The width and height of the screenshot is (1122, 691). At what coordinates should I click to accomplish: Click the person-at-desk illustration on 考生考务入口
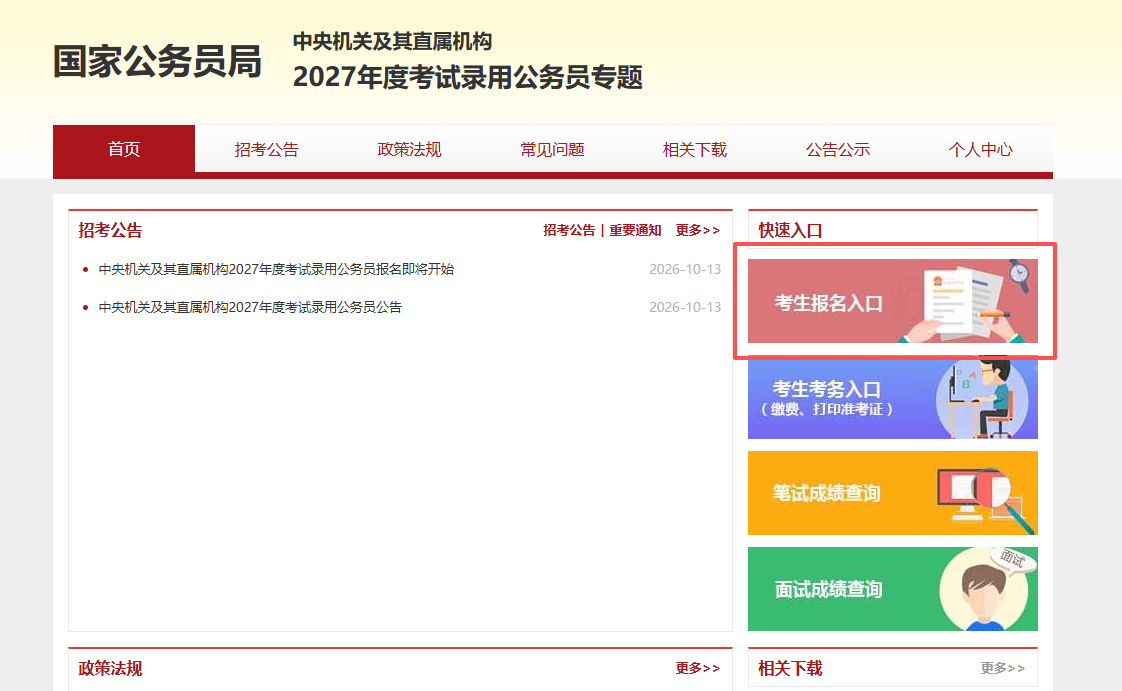[x=982, y=398]
